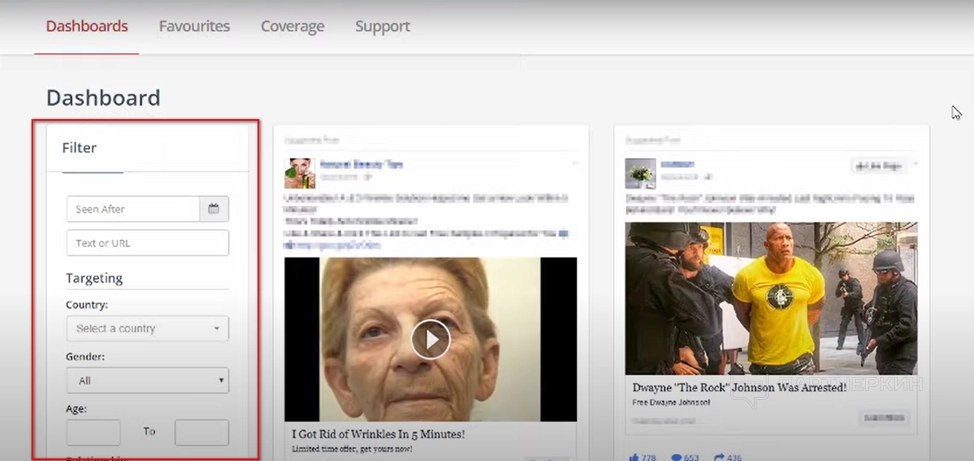The width and height of the screenshot is (974, 461).
Task: Switch to the Favourites tab
Action: click(194, 27)
